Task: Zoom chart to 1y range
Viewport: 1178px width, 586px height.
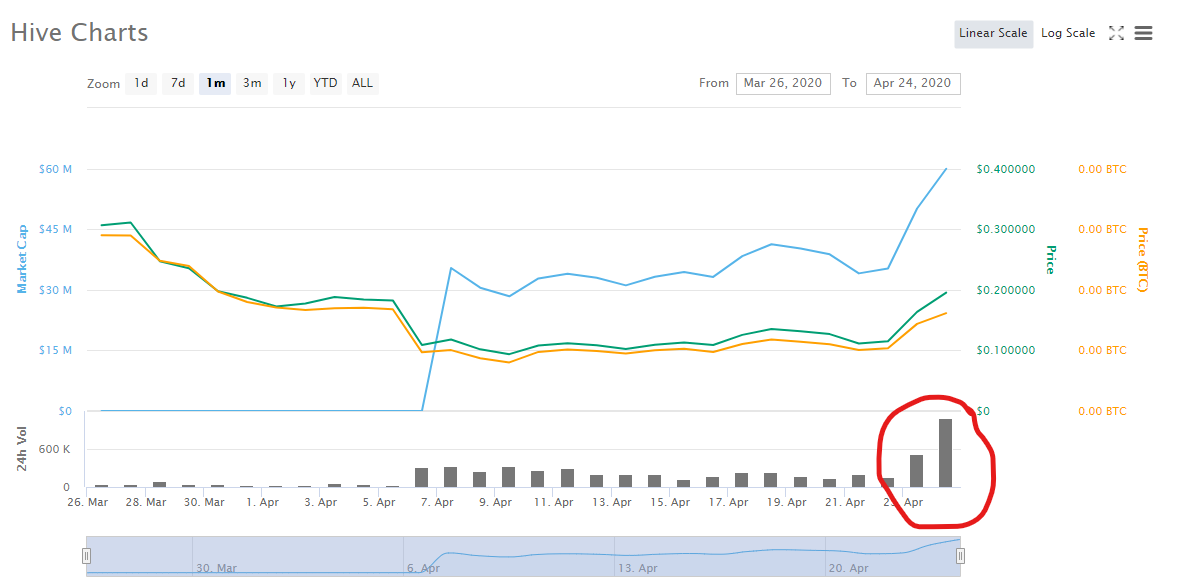Action: (289, 83)
